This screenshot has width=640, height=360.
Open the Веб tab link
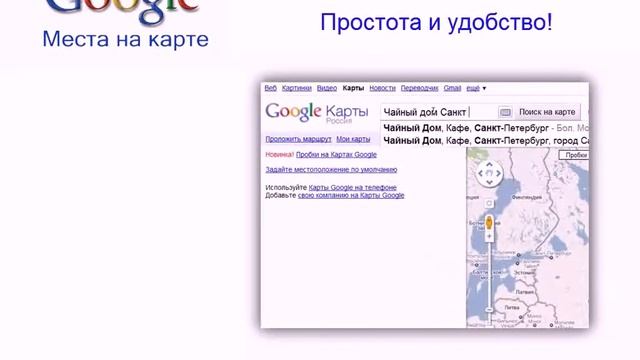[x=270, y=88]
